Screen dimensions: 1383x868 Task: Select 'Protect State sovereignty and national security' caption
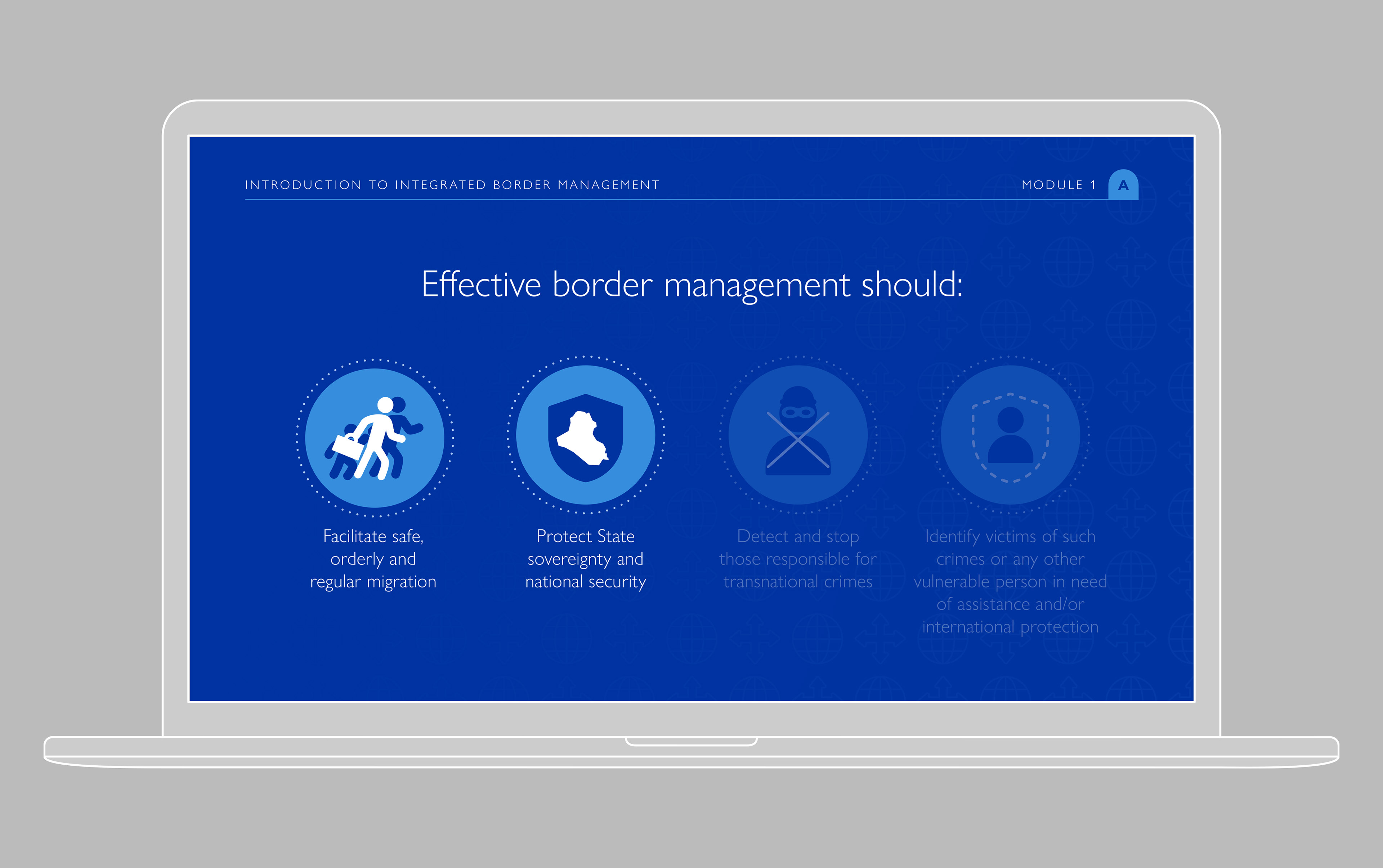tap(585, 559)
